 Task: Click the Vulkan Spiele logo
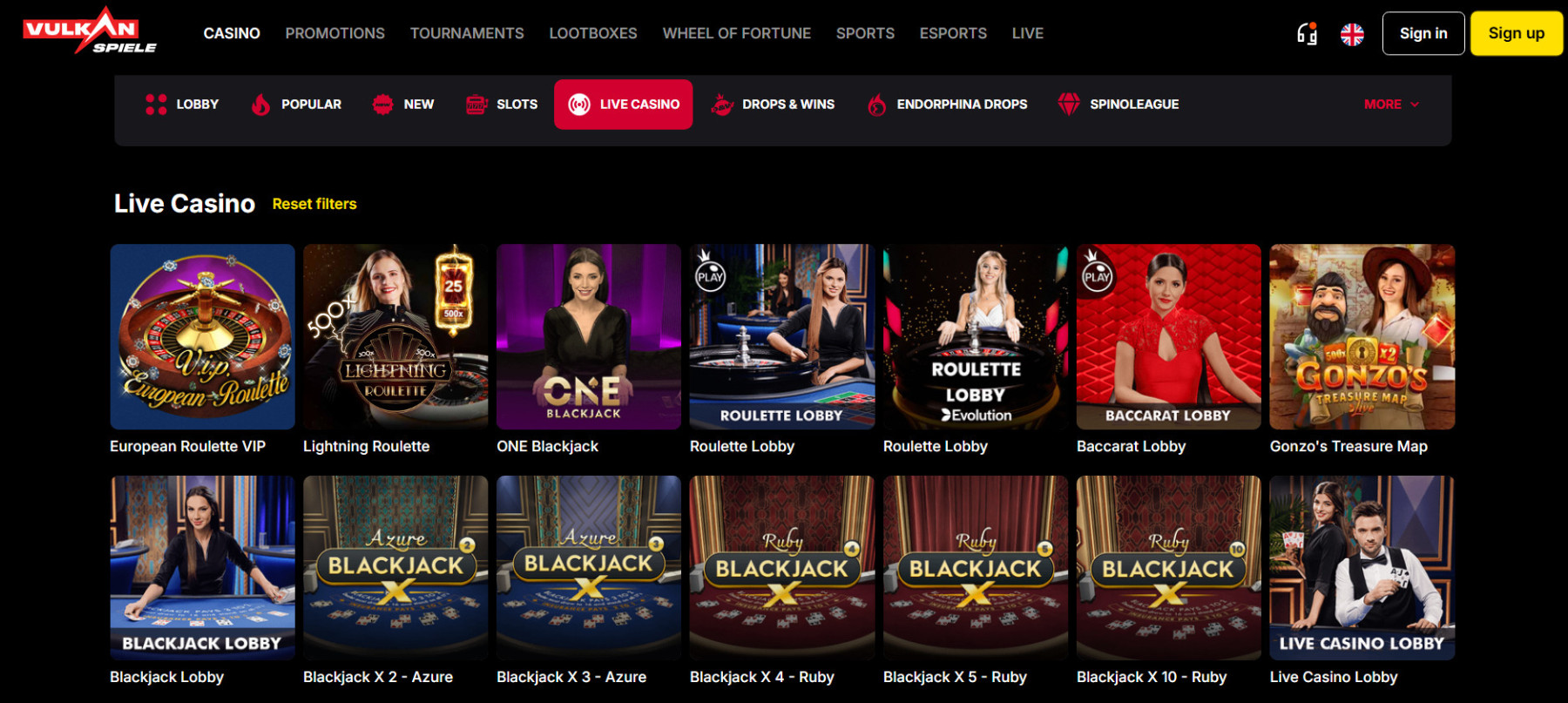tap(90, 31)
